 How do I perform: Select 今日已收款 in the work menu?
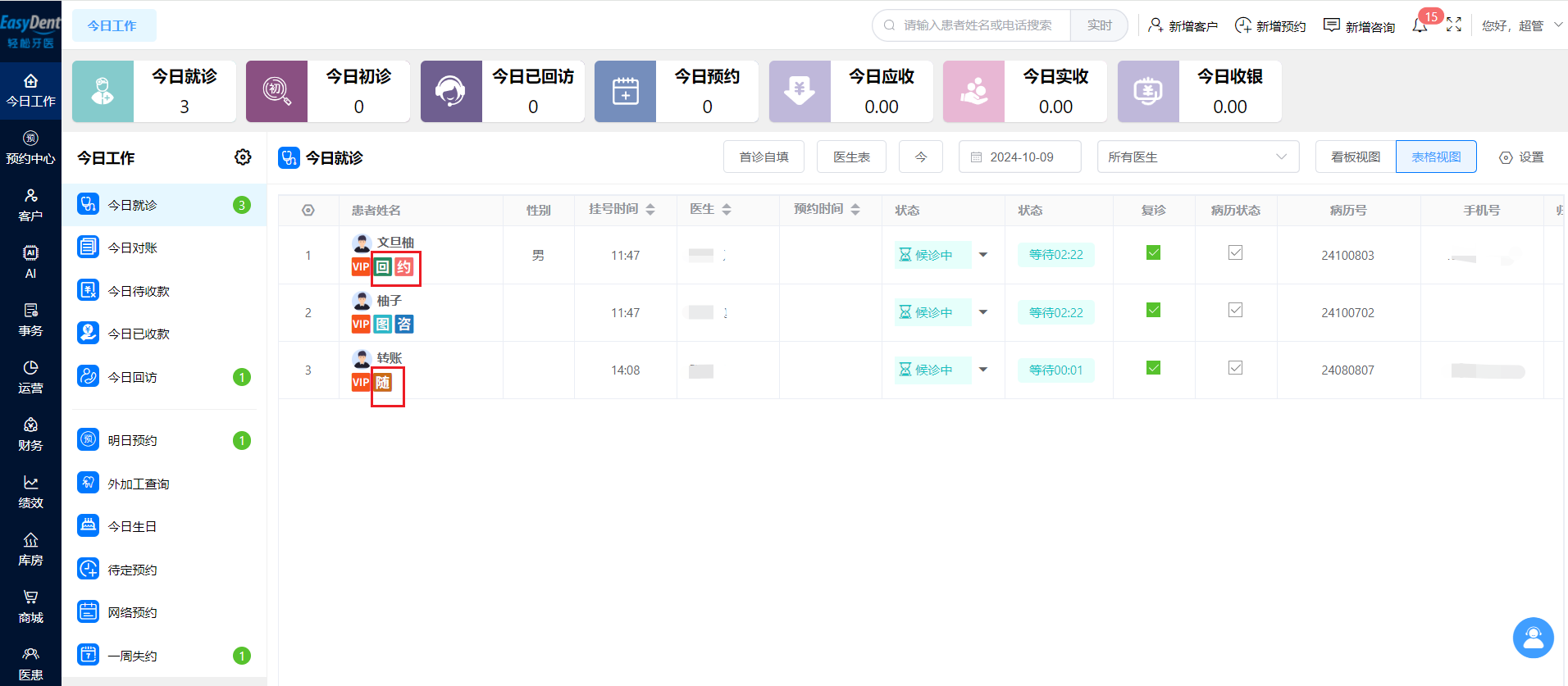(164, 334)
